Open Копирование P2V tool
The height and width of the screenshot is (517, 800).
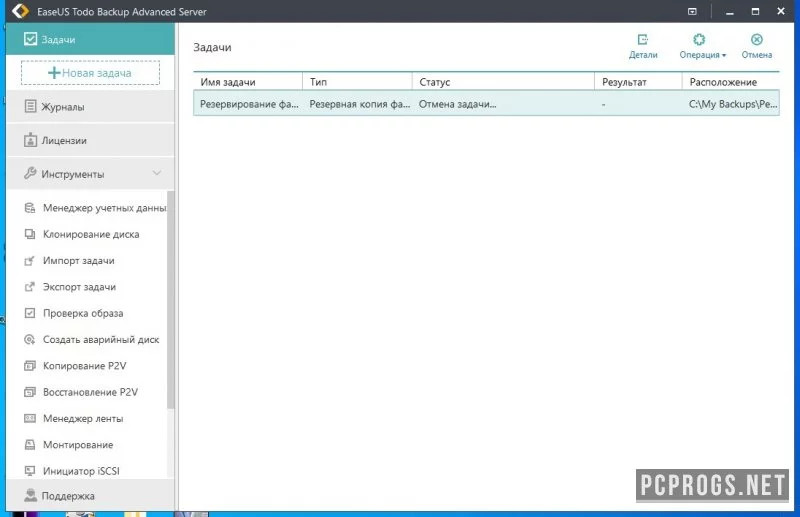[x=84, y=366]
